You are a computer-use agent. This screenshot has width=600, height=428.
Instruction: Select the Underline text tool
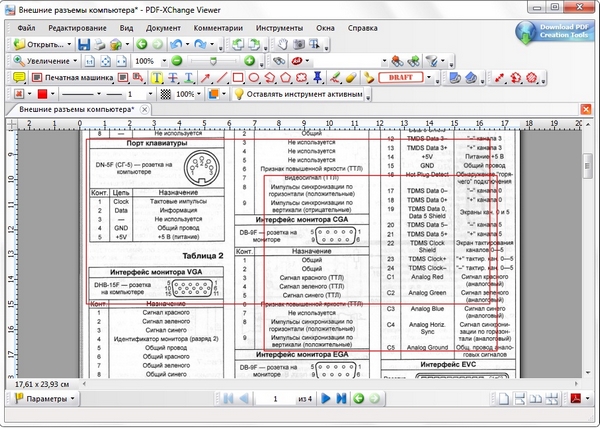click(189, 78)
